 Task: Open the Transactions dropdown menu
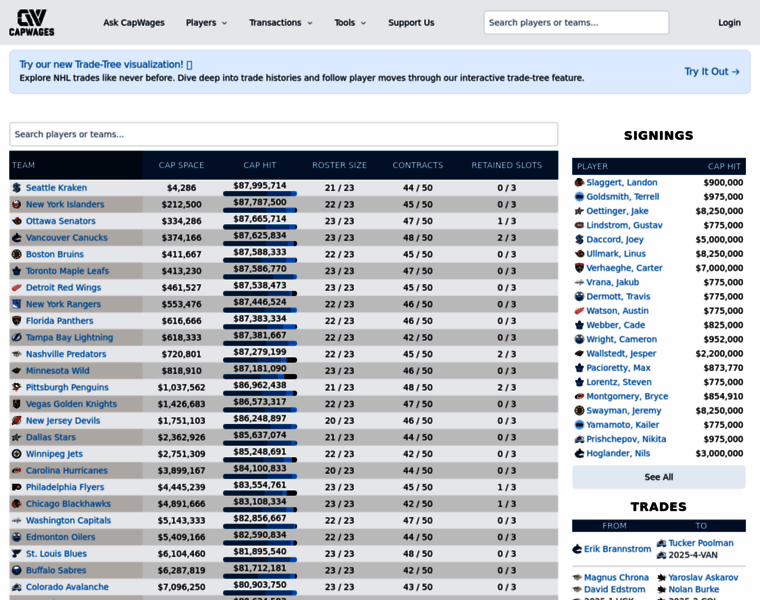coord(281,23)
